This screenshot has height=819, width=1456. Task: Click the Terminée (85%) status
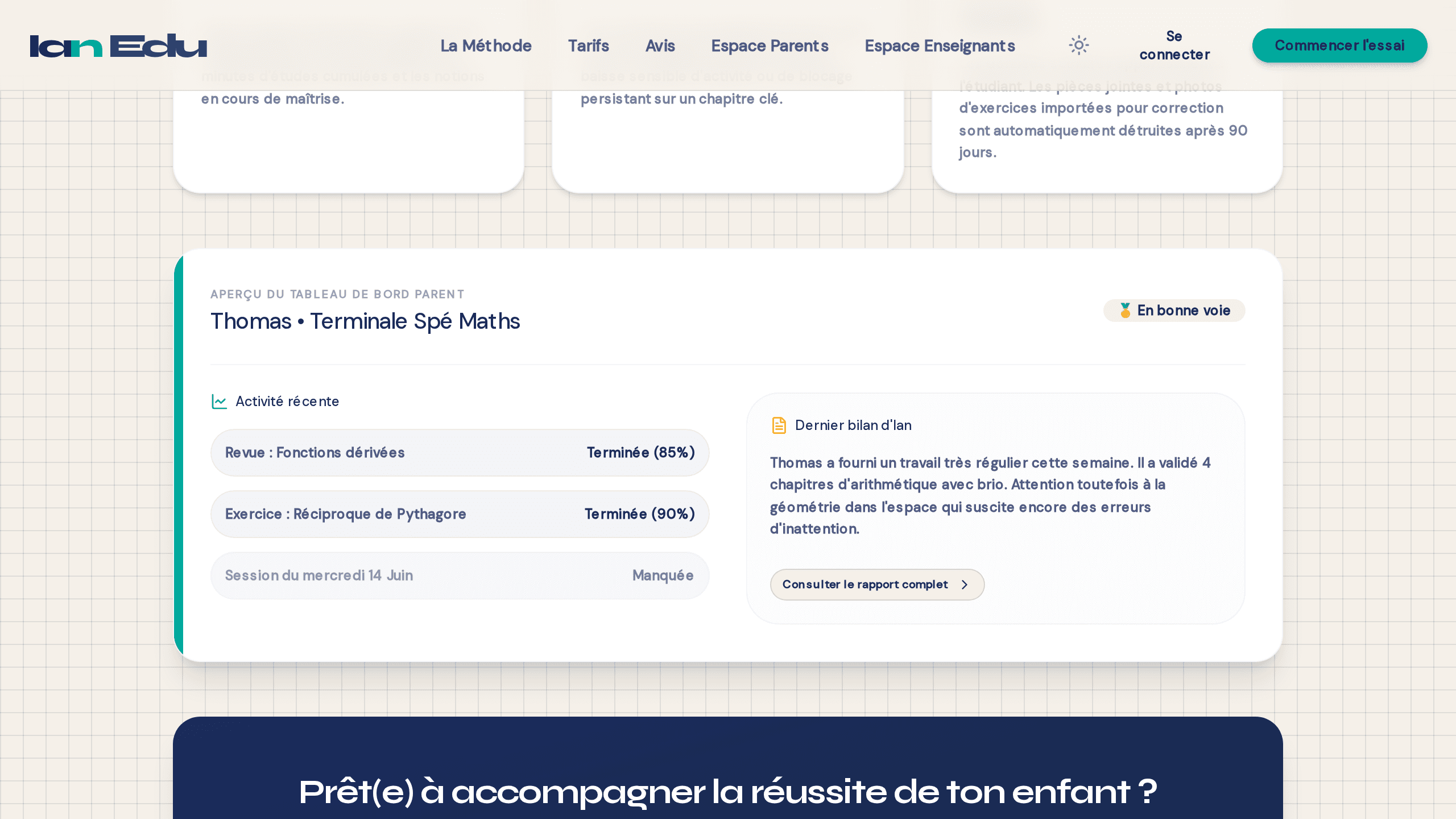[640, 453]
